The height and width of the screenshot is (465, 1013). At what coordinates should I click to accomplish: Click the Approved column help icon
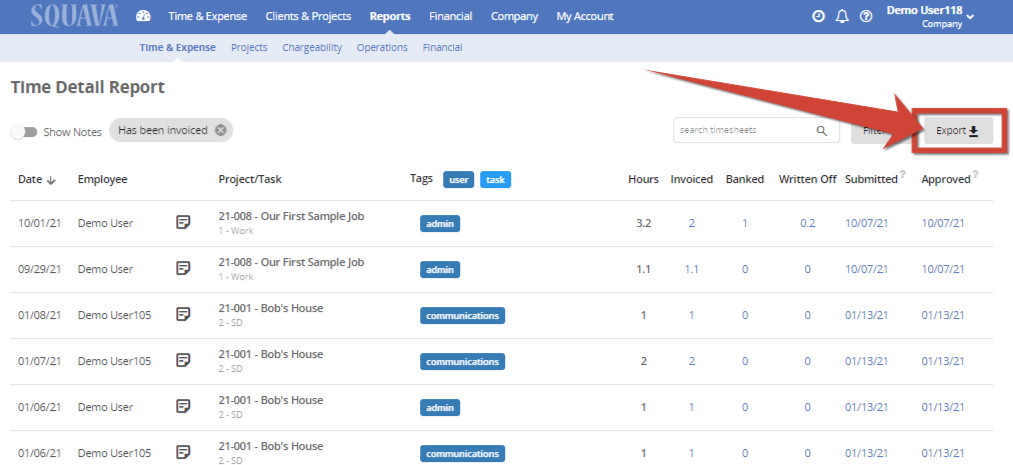pyautogui.click(x=975, y=174)
